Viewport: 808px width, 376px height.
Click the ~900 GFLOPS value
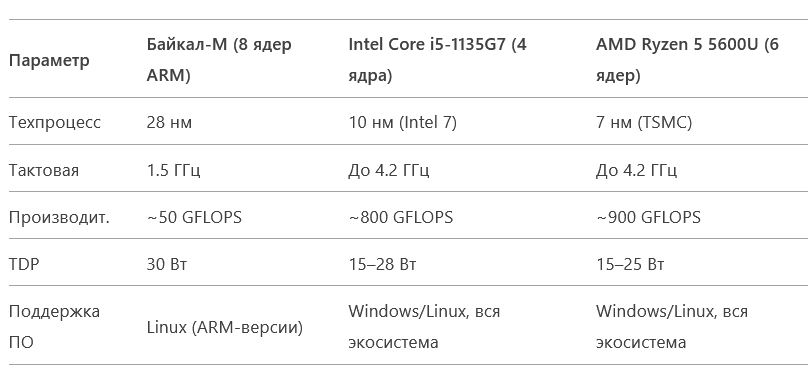648,217
